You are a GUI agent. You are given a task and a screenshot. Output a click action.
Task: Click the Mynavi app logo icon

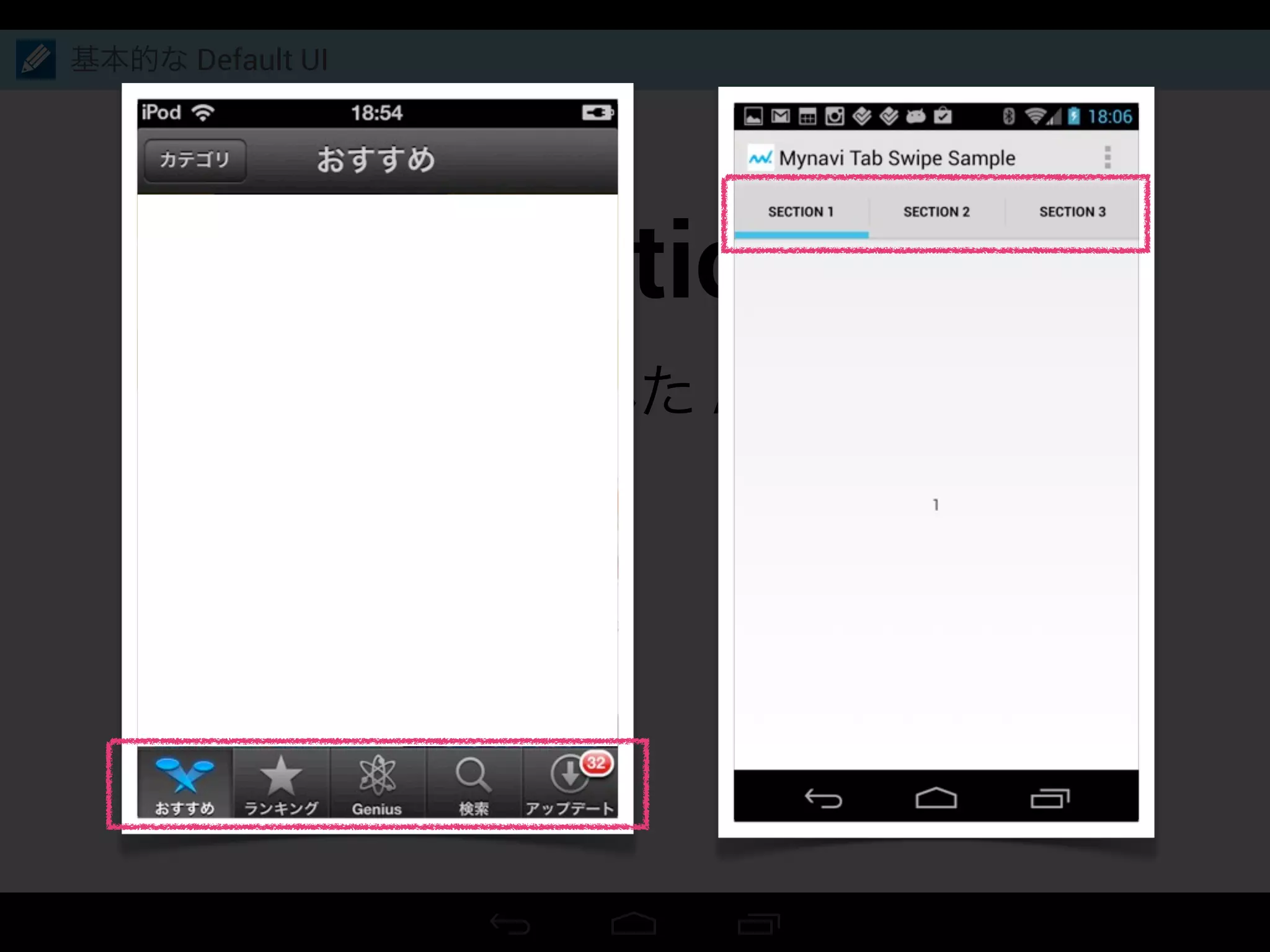click(x=760, y=158)
